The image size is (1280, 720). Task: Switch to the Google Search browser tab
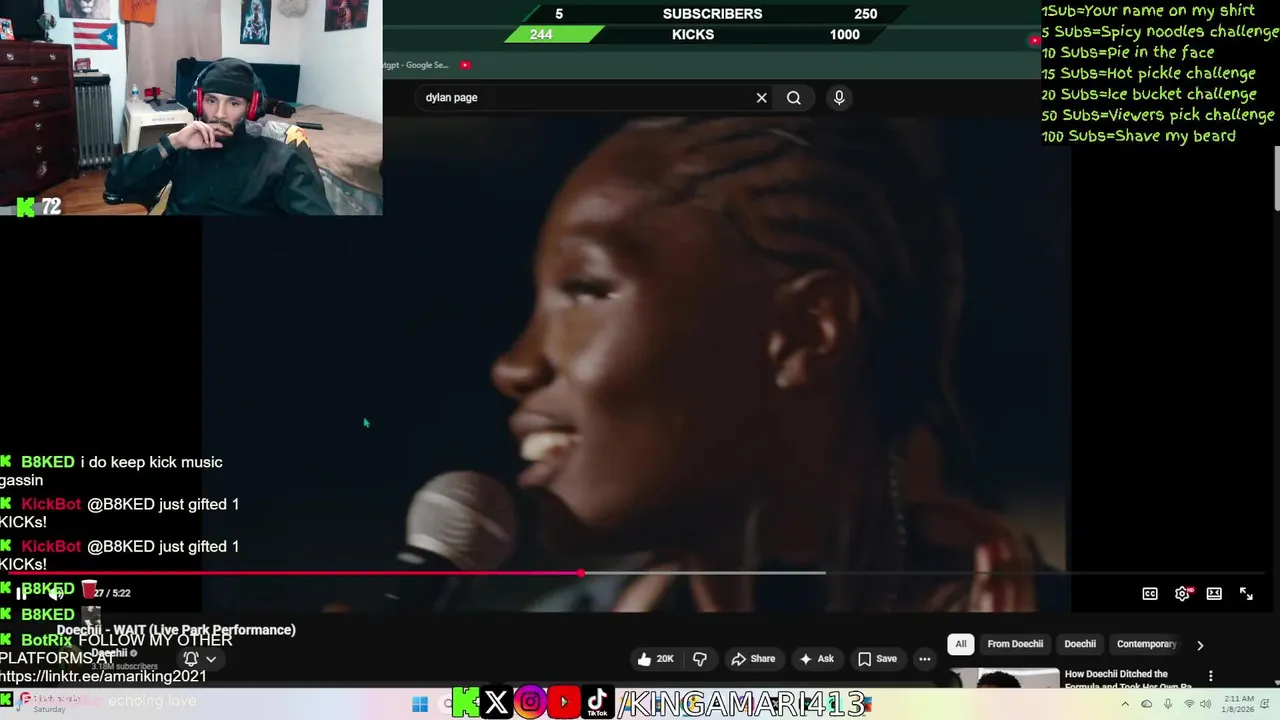tap(418, 65)
